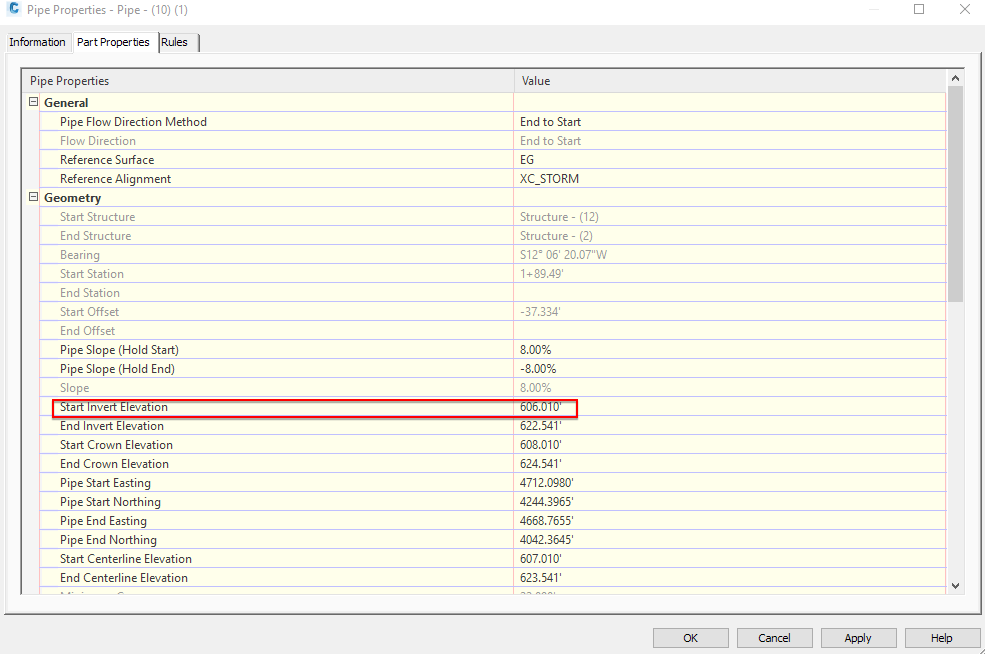Click the Cancel button

pyautogui.click(x=774, y=637)
